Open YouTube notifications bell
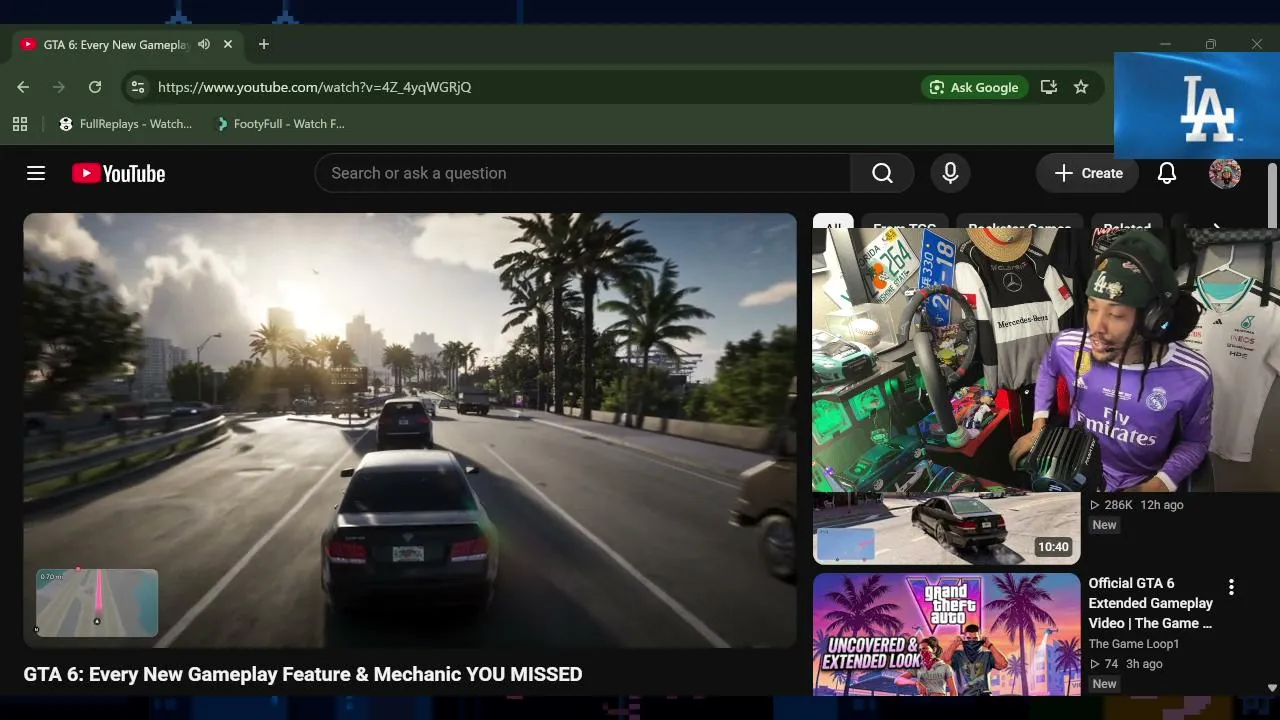This screenshot has width=1280, height=720. click(1167, 173)
